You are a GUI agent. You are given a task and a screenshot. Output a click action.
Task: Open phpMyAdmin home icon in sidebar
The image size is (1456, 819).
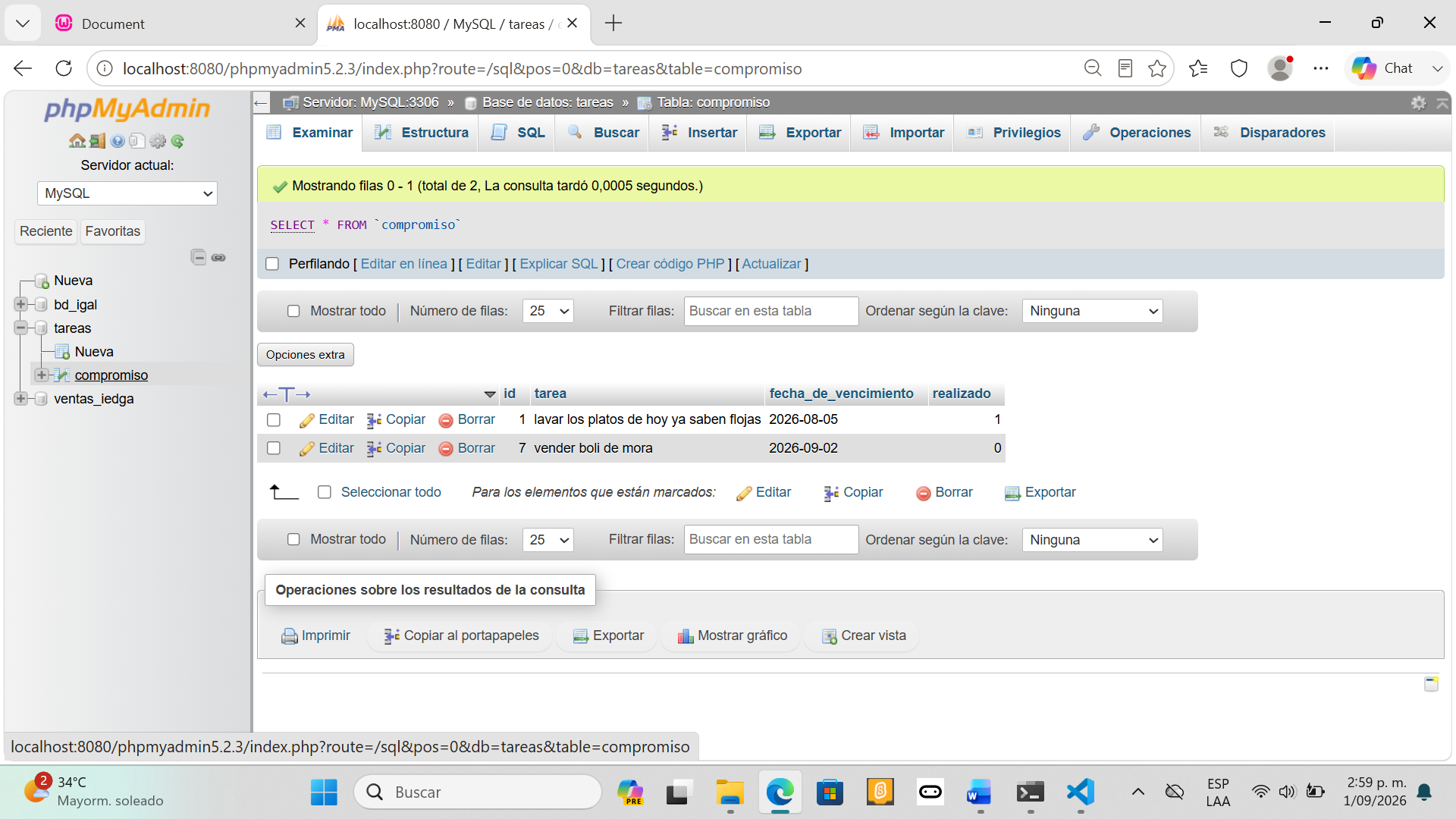77,141
